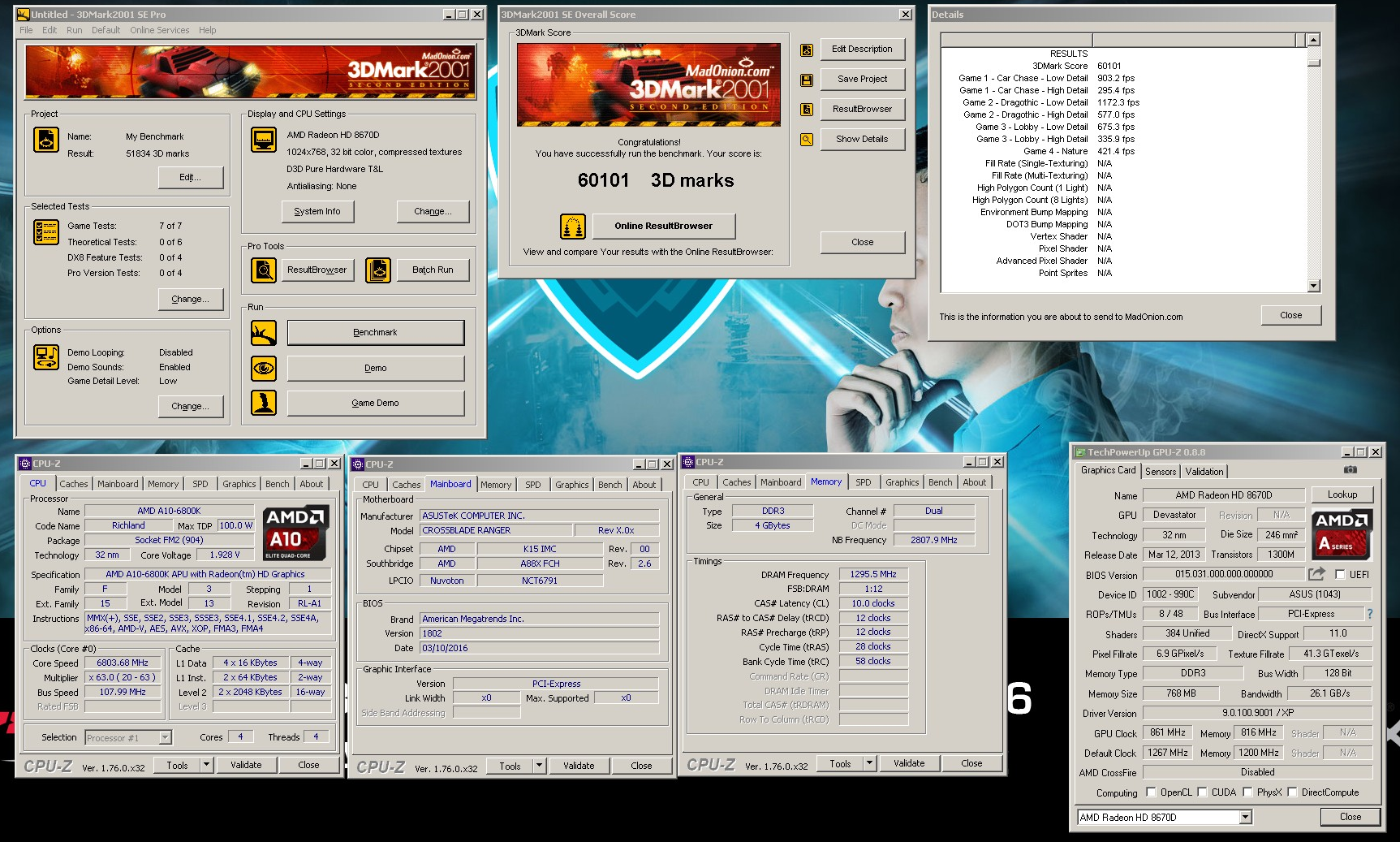Screen dimensions: 1400x842
Task: Click the Bus Interface question mark in GPU-Z
Action: (x=1370, y=614)
